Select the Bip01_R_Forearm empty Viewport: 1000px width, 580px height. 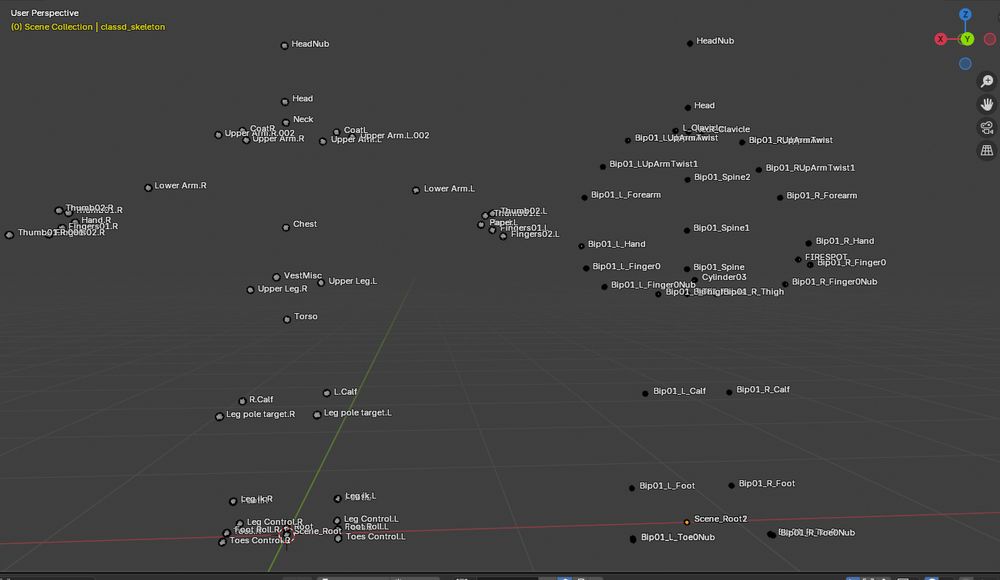tap(779, 198)
